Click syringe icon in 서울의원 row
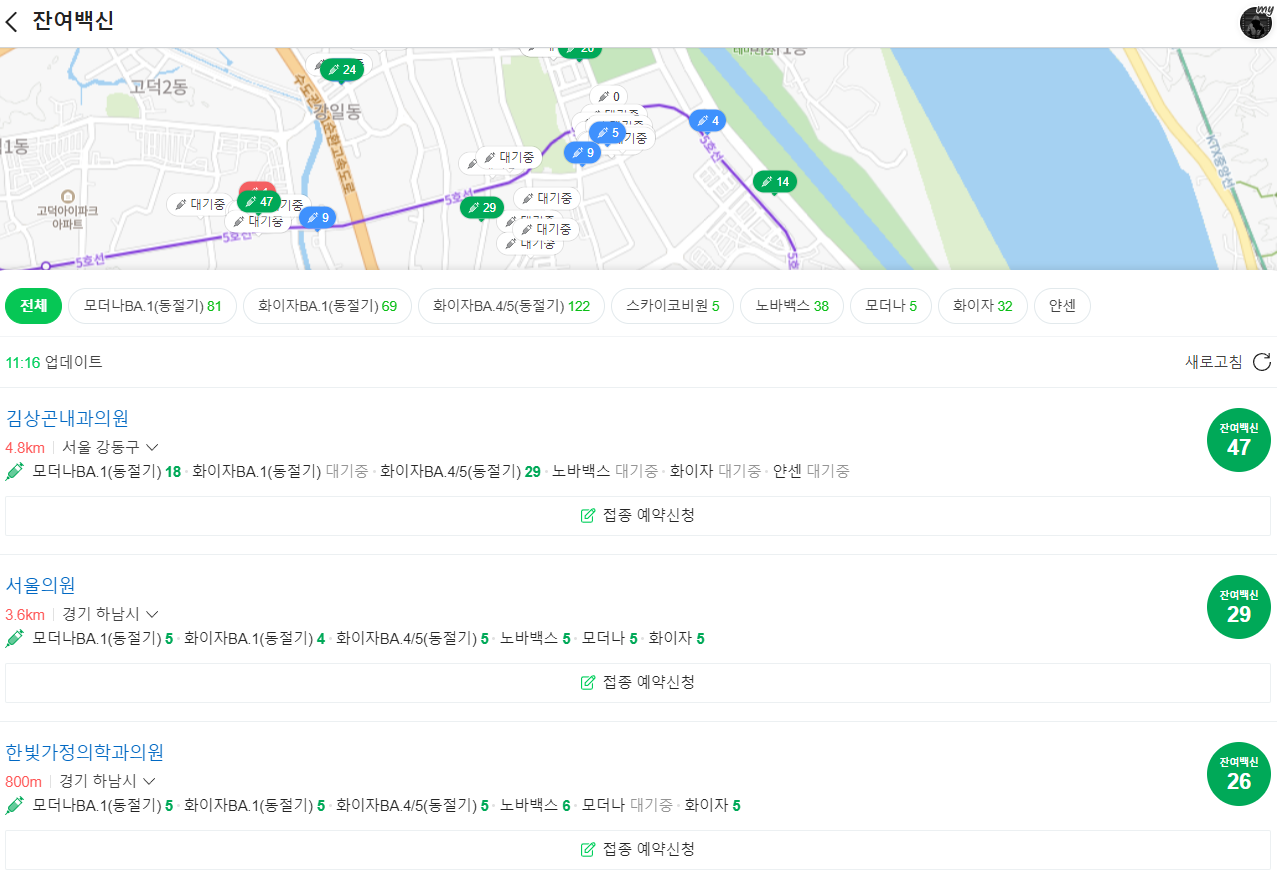The image size is (1277, 871). click(15, 638)
